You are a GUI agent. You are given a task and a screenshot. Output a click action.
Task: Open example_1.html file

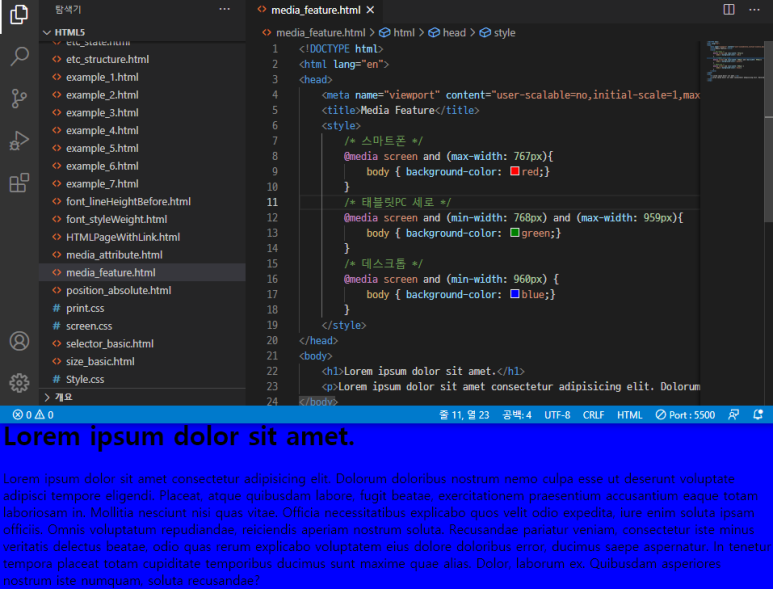tap(142, 77)
